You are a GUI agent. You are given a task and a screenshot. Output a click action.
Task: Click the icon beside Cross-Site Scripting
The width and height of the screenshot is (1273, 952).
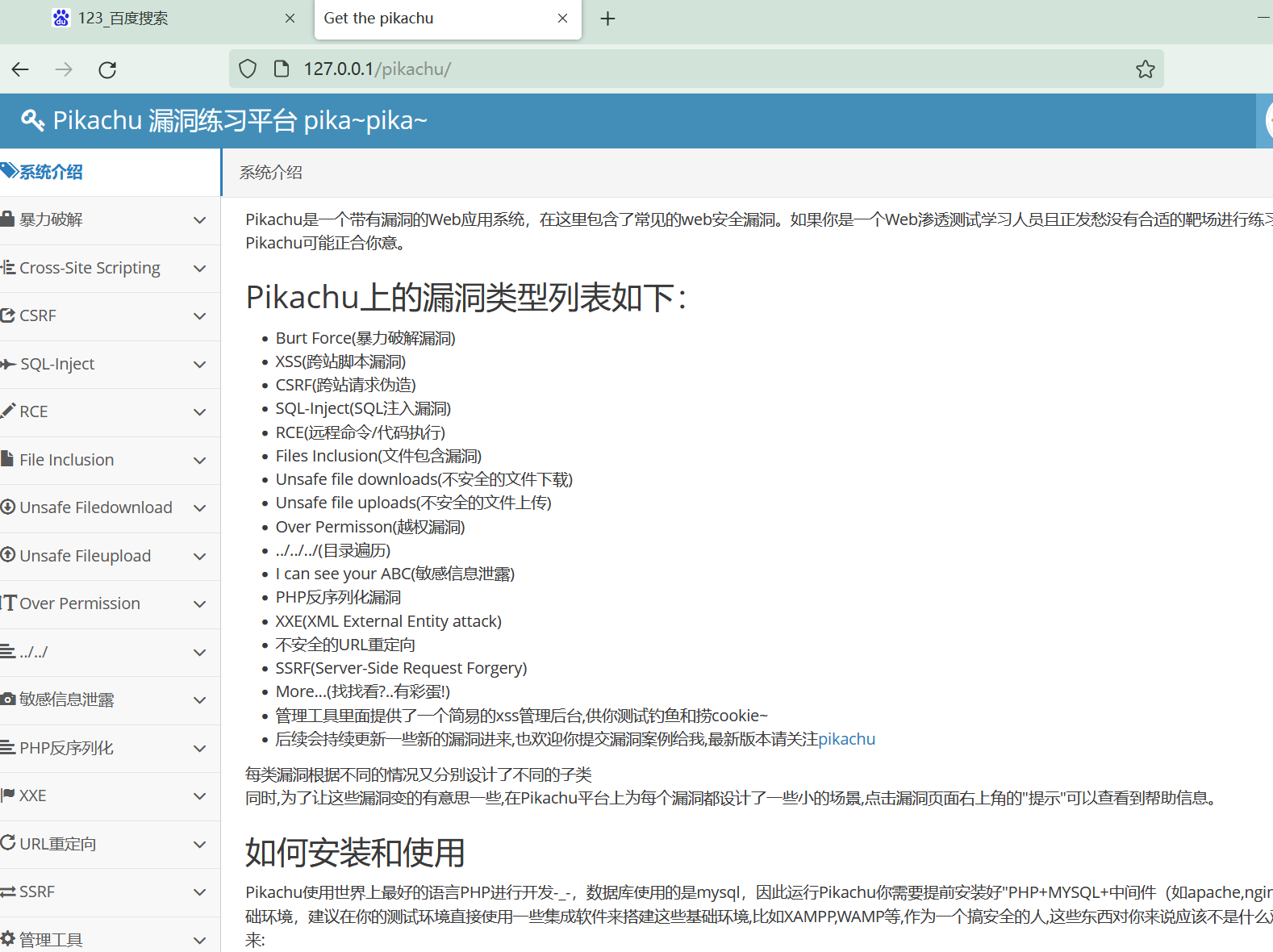(8, 267)
